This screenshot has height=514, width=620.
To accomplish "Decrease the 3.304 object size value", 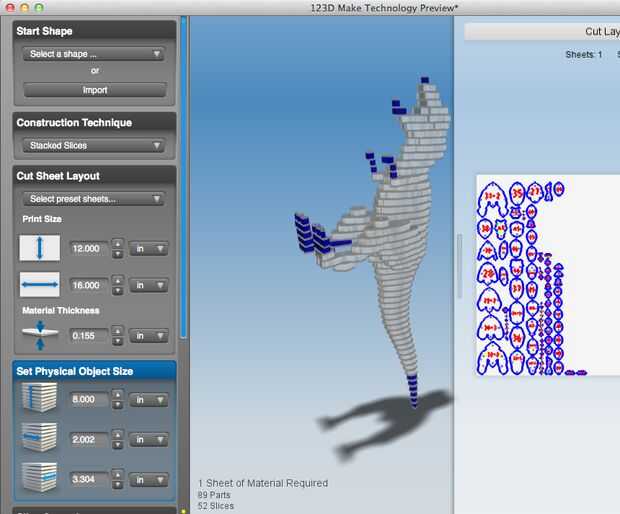I will (117, 485).
